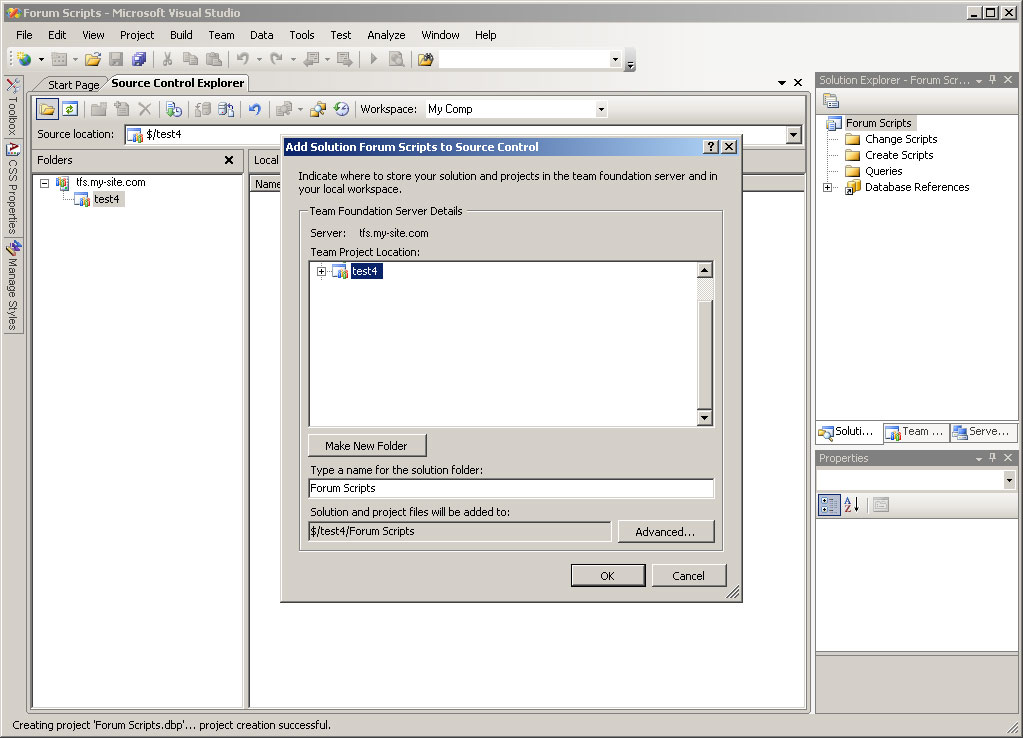Select test4 in the Folders tree

click(106, 200)
